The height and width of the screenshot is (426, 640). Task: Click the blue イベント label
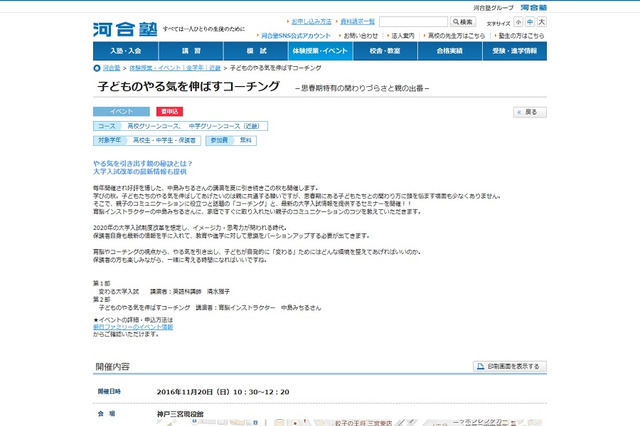[x=121, y=111]
